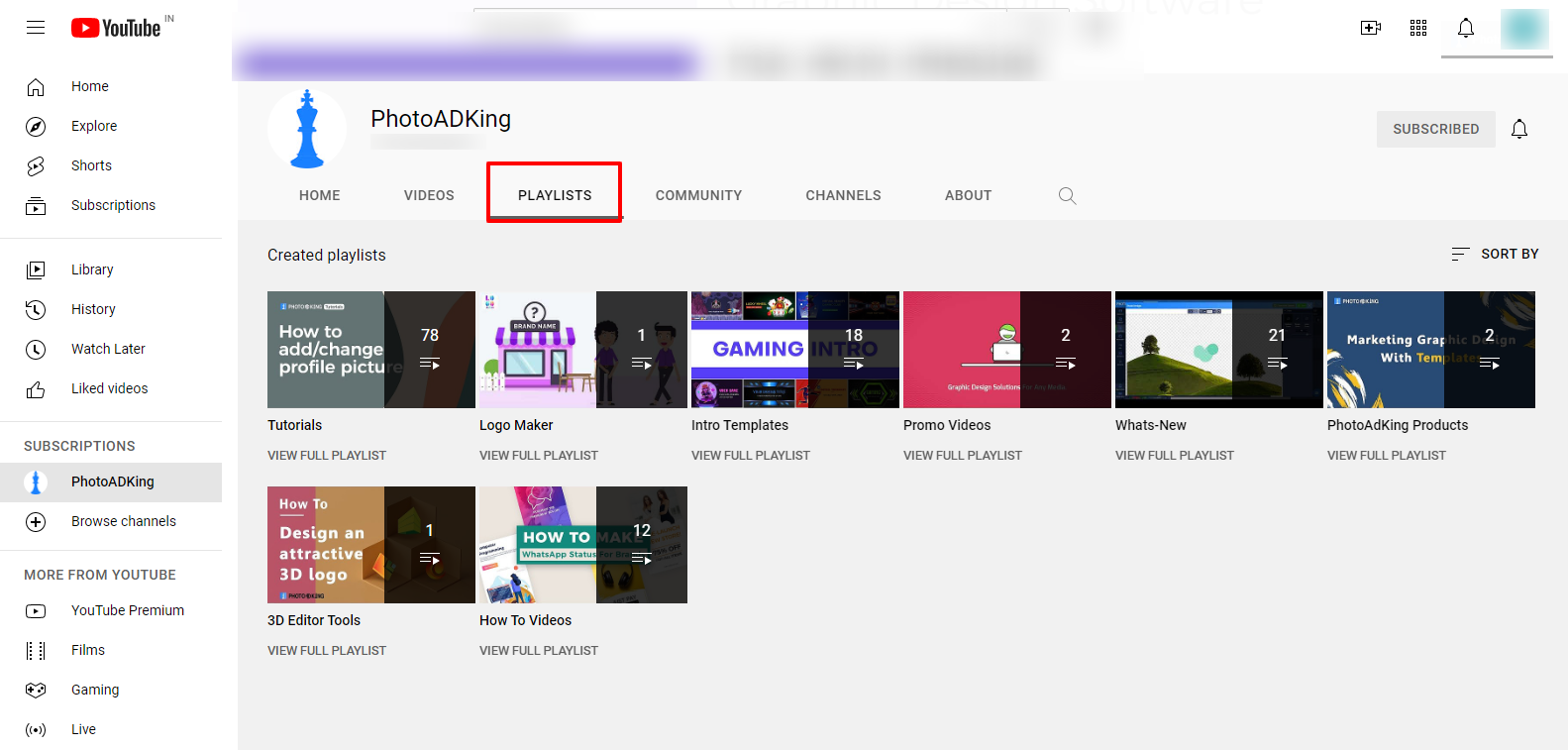
Task: Click the Gaming icon in sidebar
Action: [36, 690]
